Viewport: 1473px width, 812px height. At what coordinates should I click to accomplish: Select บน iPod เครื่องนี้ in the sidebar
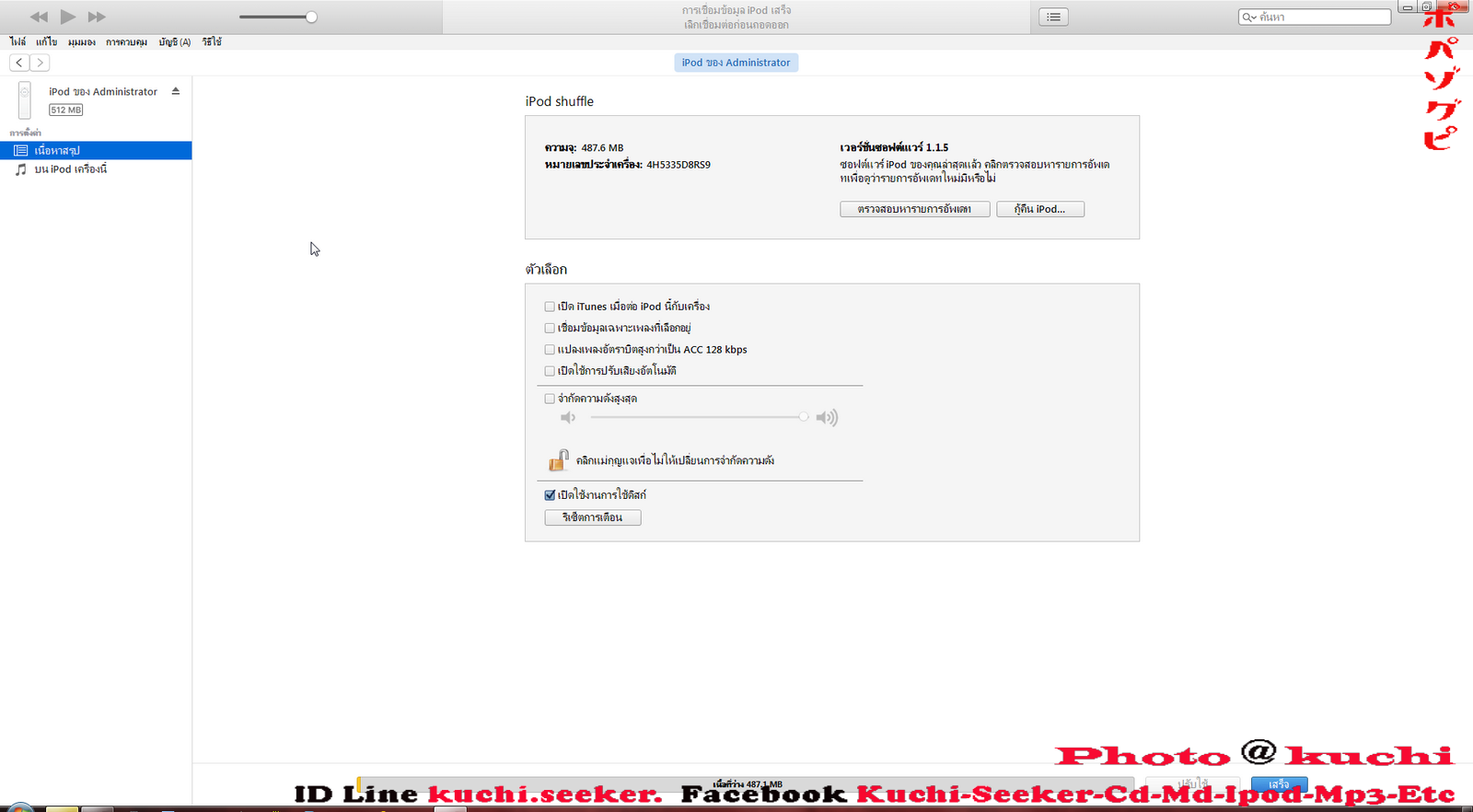(96, 169)
